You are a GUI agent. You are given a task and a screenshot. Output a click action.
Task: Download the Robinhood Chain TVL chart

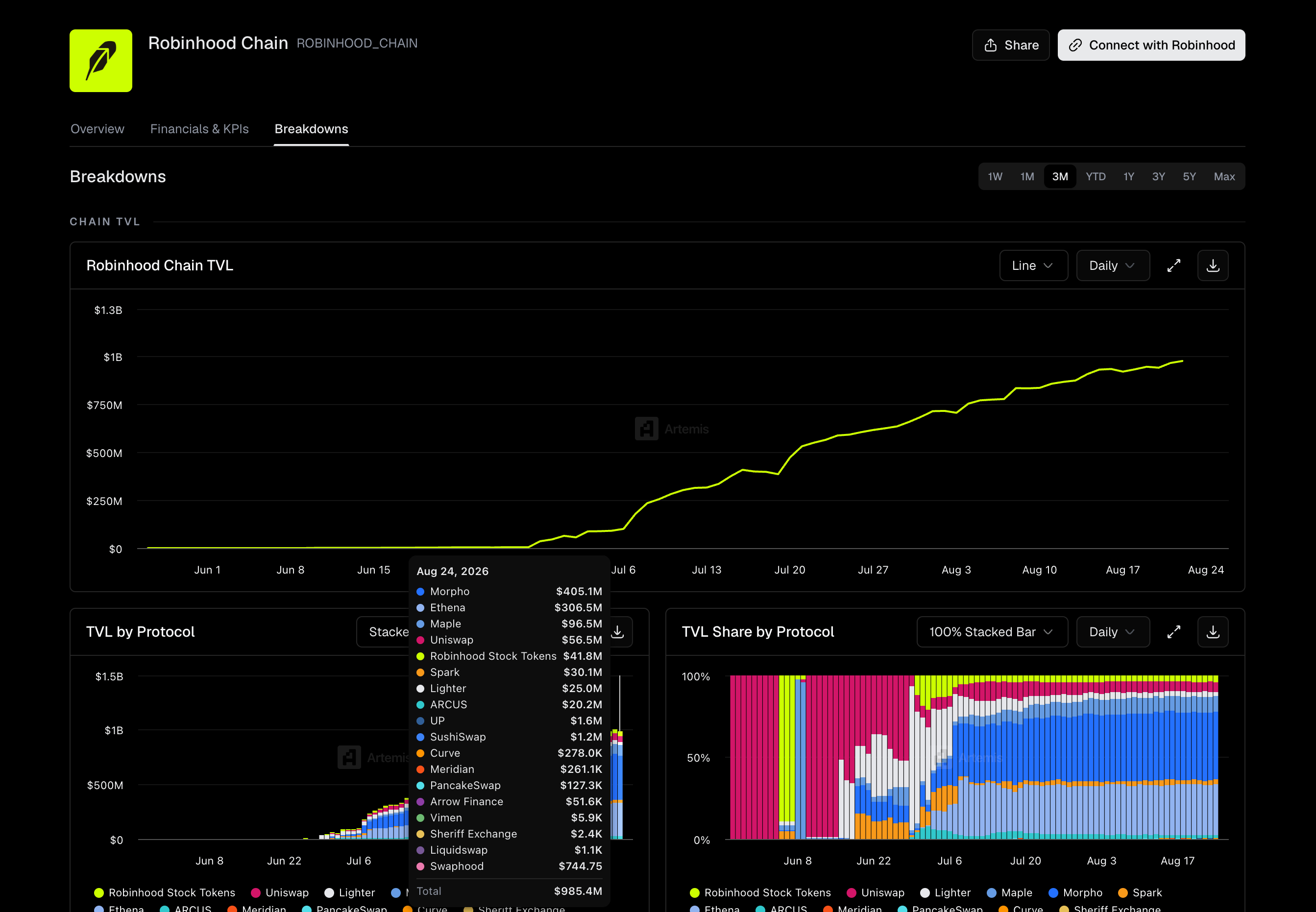(x=1213, y=265)
